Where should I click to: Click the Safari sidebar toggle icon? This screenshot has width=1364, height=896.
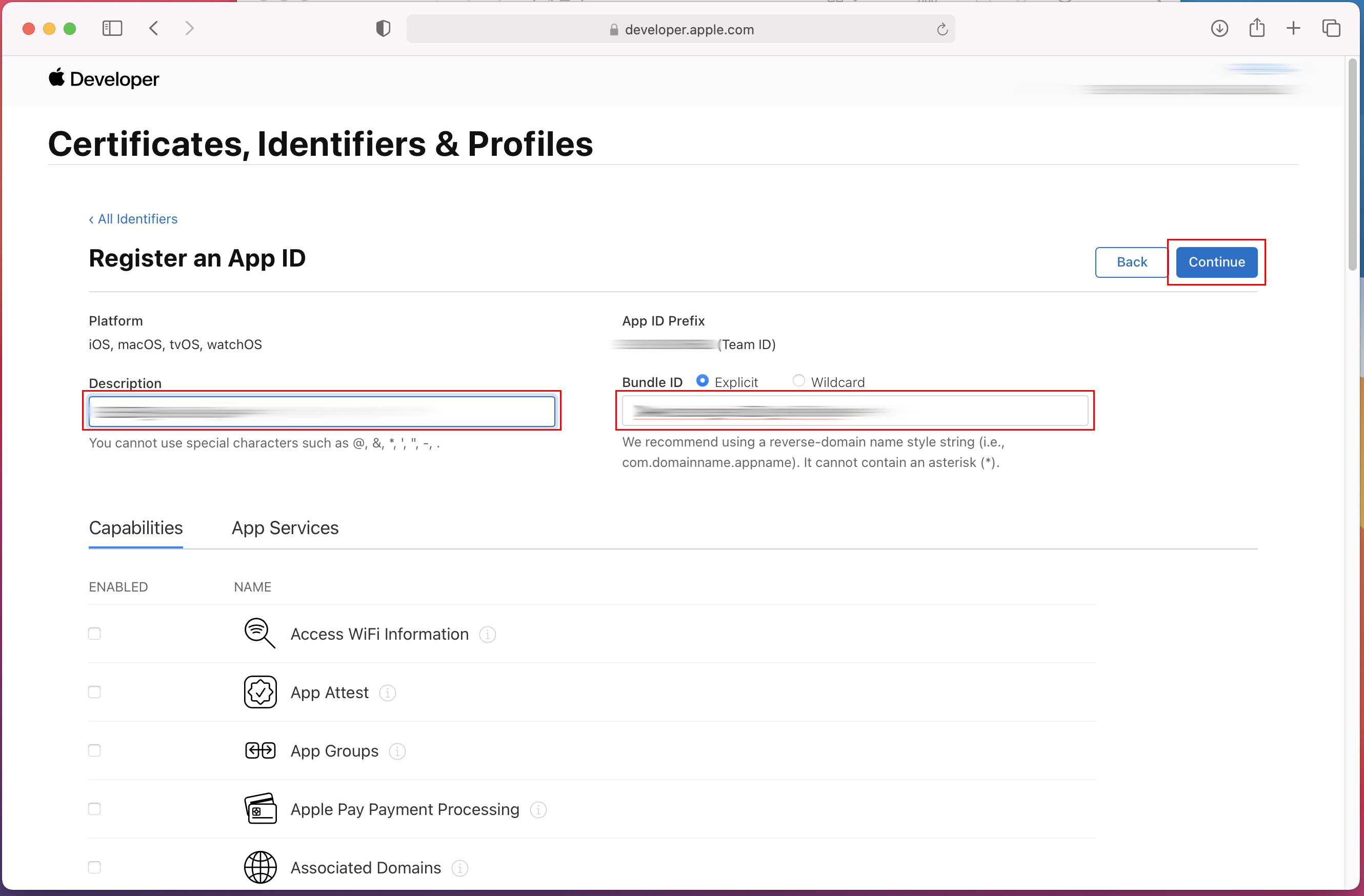[x=112, y=28]
